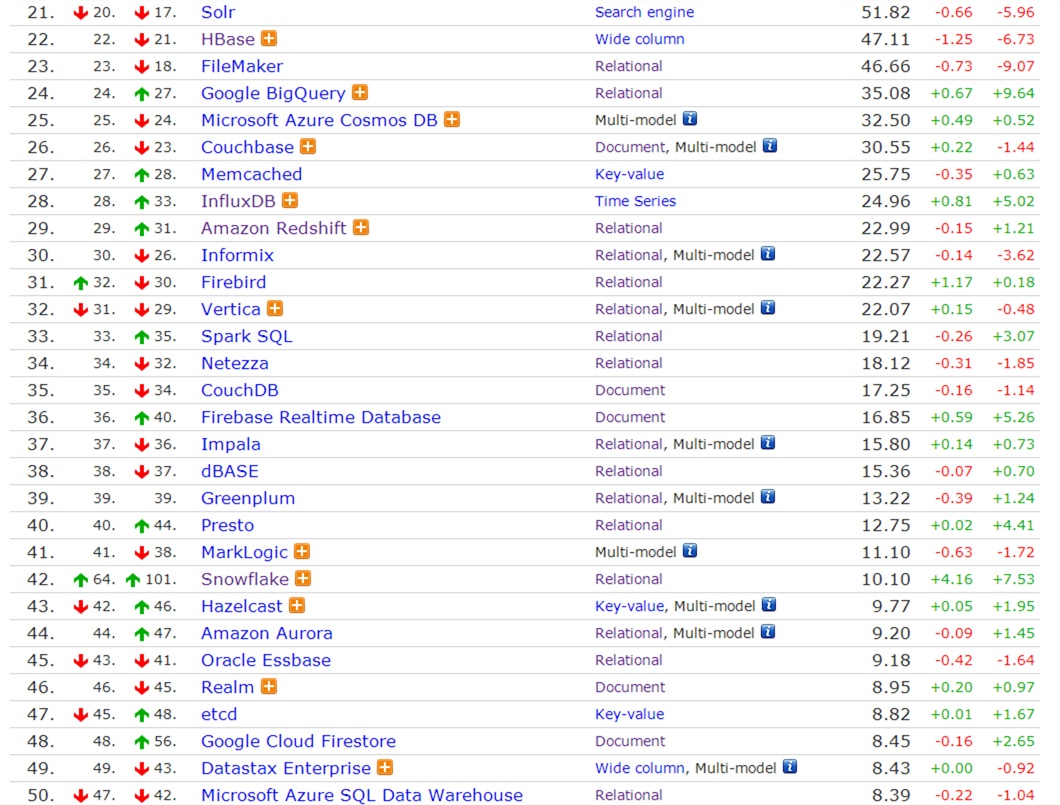Click the plus icon next to HBase

(269, 39)
